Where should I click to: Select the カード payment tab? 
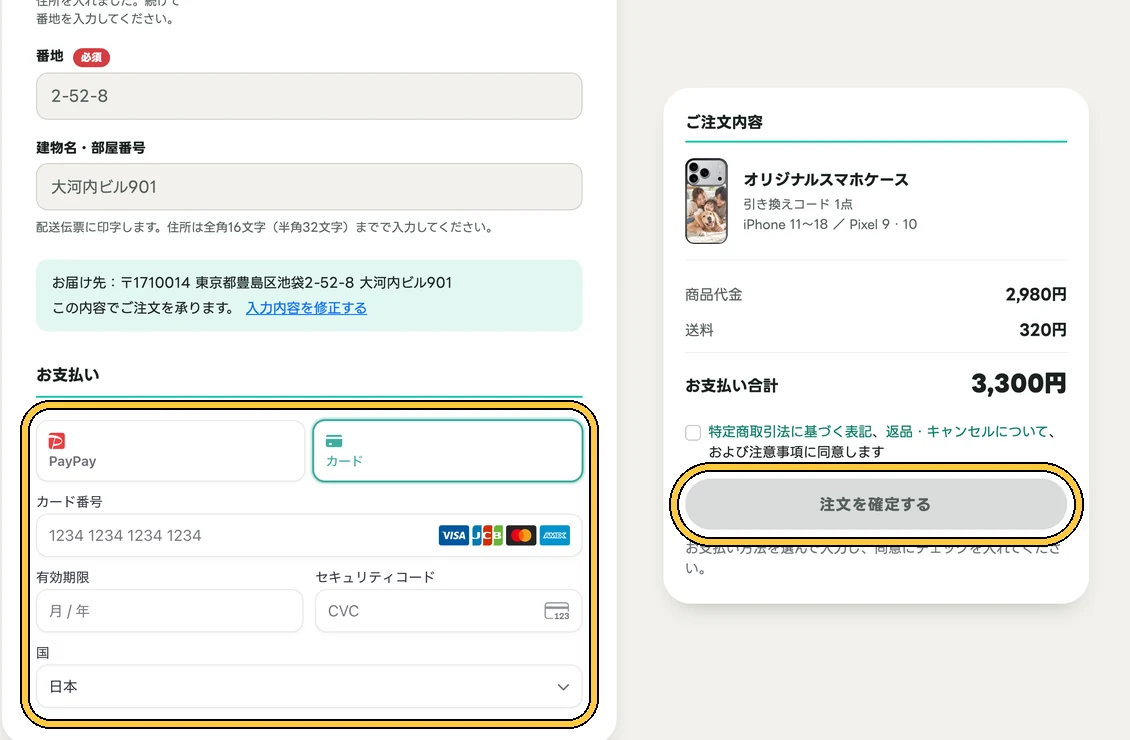(x=448, y=451)
